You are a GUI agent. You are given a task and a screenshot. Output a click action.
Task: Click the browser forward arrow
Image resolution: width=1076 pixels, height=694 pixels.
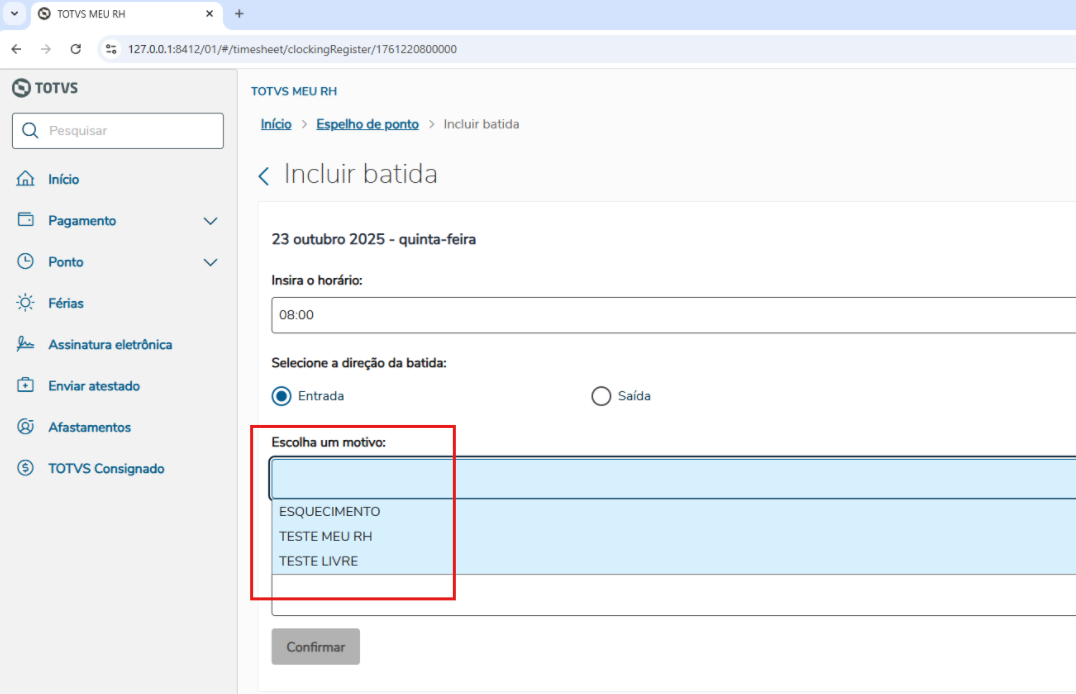coord(45,49)
